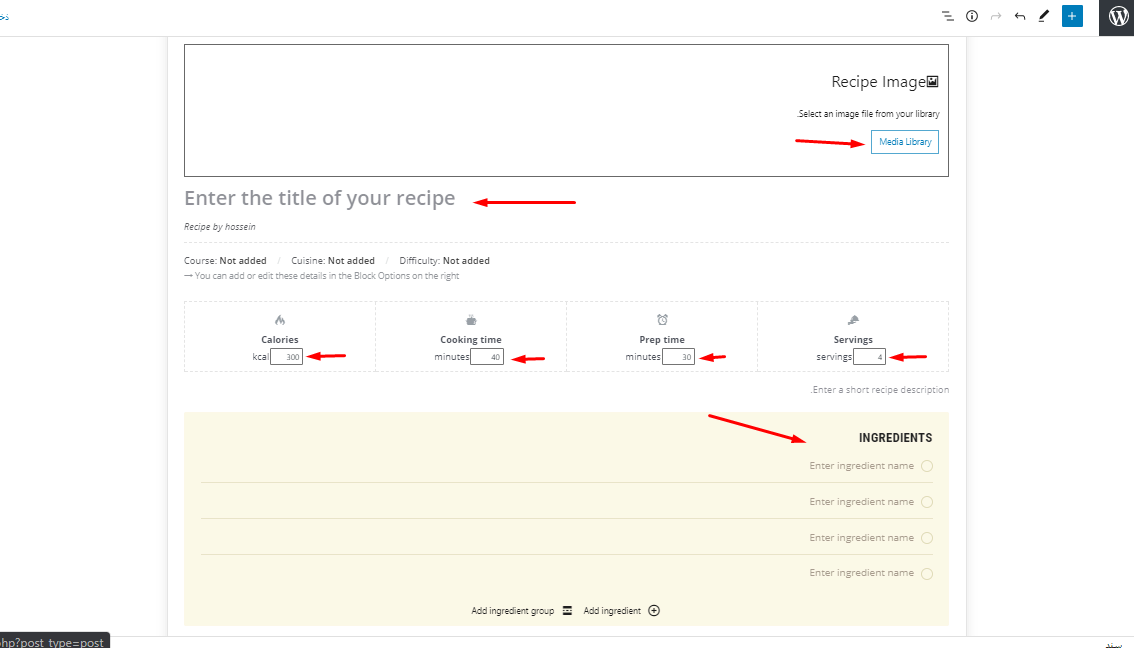Open the block list view outline

(947, 16)
